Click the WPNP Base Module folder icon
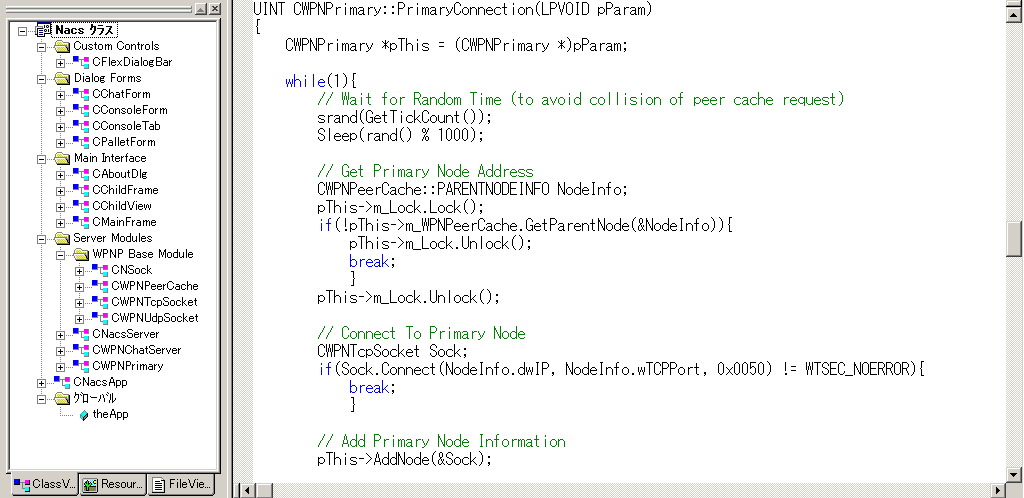Viewport: 1024px width, 498px height. (x=81, y=254)
